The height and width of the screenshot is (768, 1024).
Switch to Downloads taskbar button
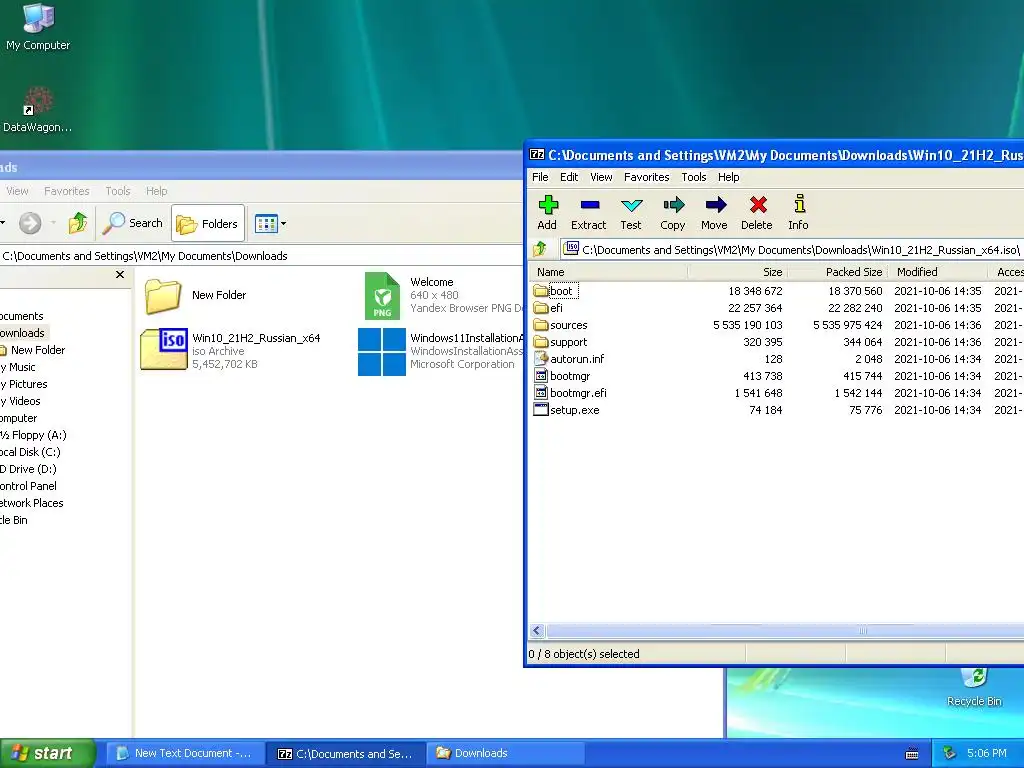tap(504, 753)
